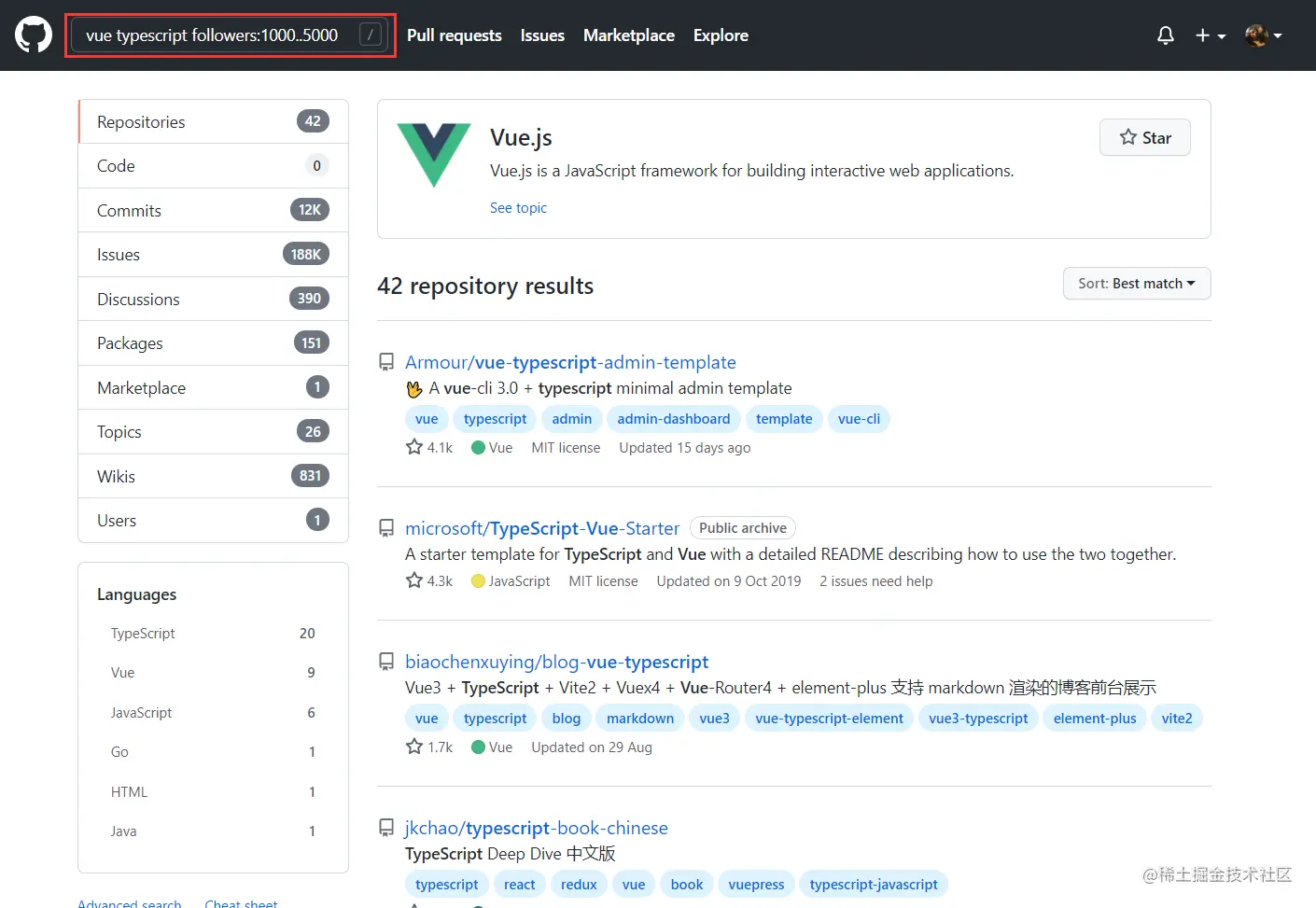
Task: Open Explore in the navigation bar
Action: pyautogui.click(x=721, y=35)
